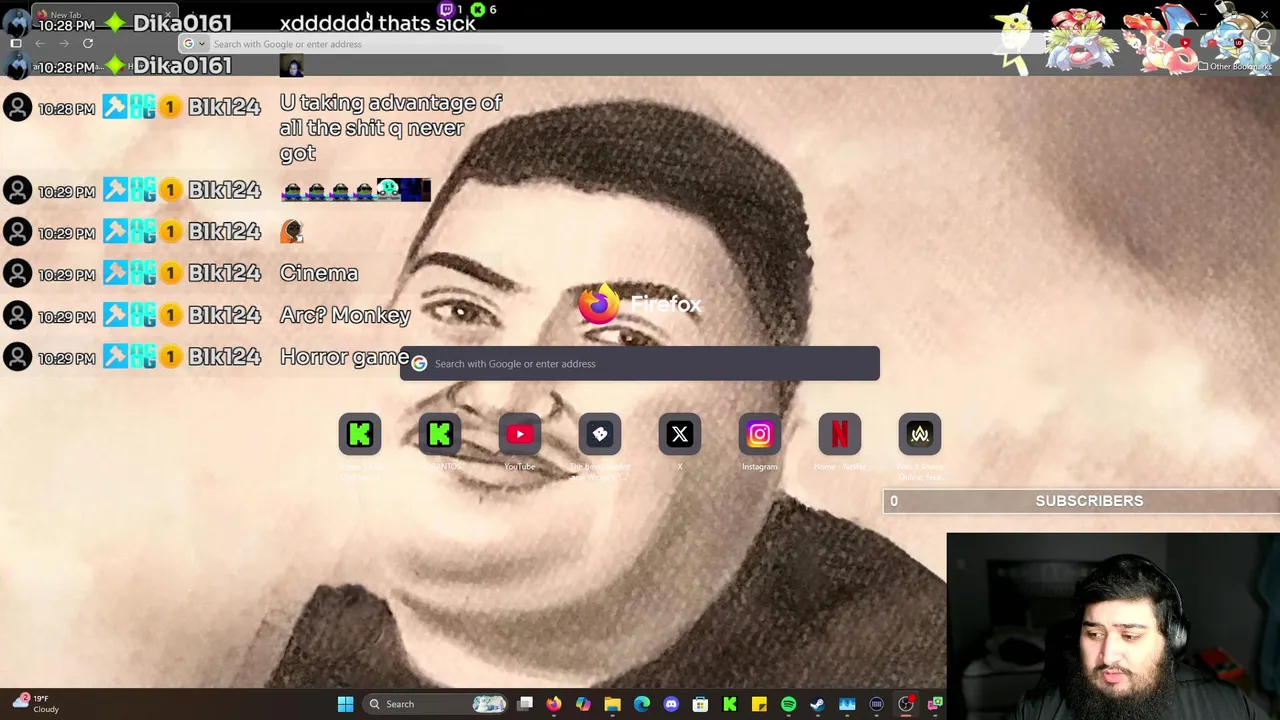Open OBS Studio from the taskbar
The width and height of the screenshot is (1280, 720).
(x=906, y=704)
